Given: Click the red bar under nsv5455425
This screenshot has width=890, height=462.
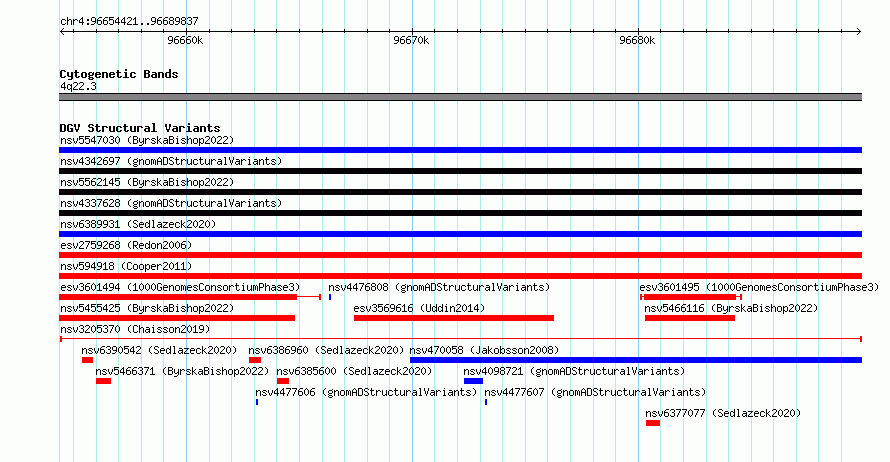Looking at the screenshot, I should pyautogui.click(x=177, y=318).
